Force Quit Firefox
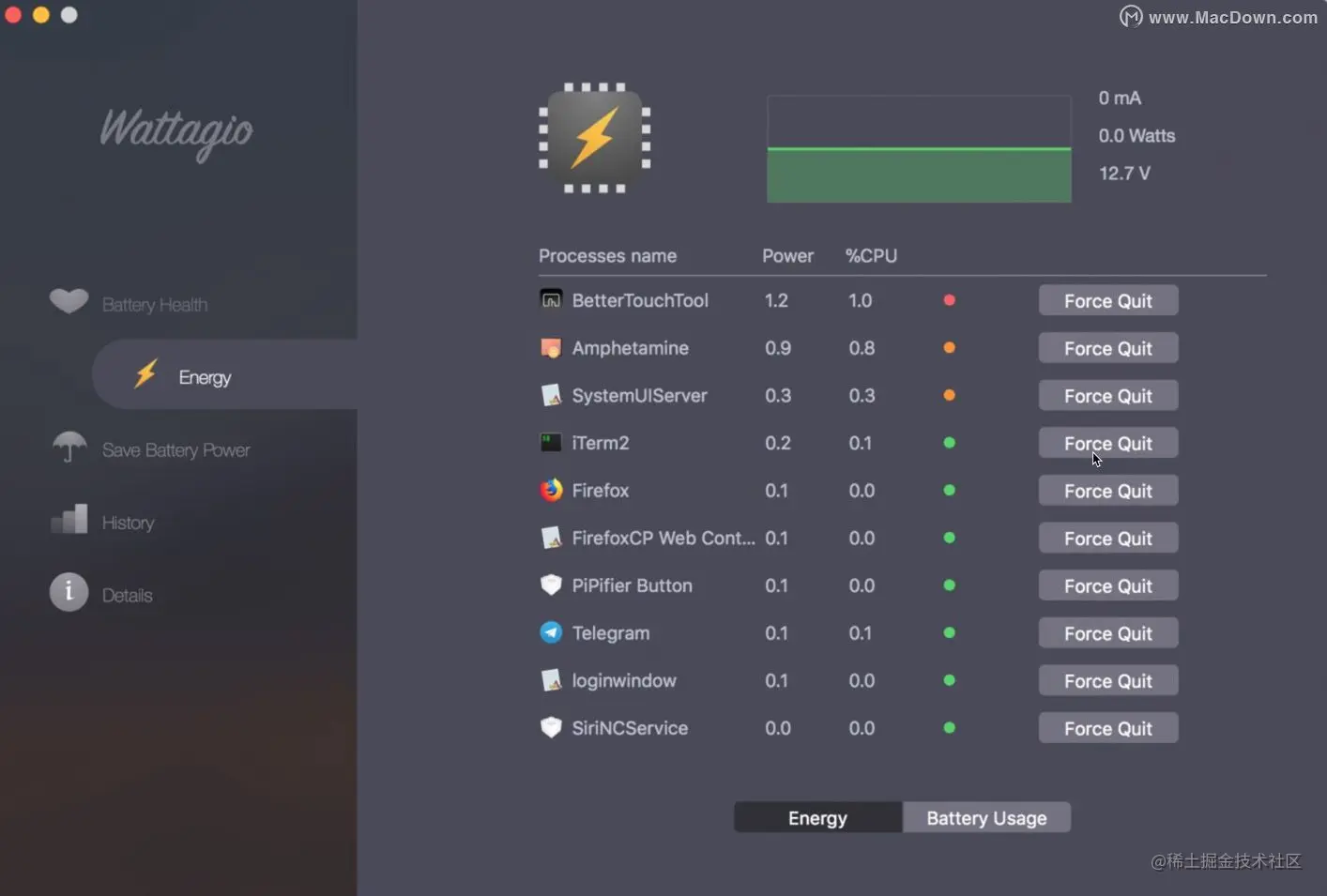 pyautogui.click(x=1108, y=491)
